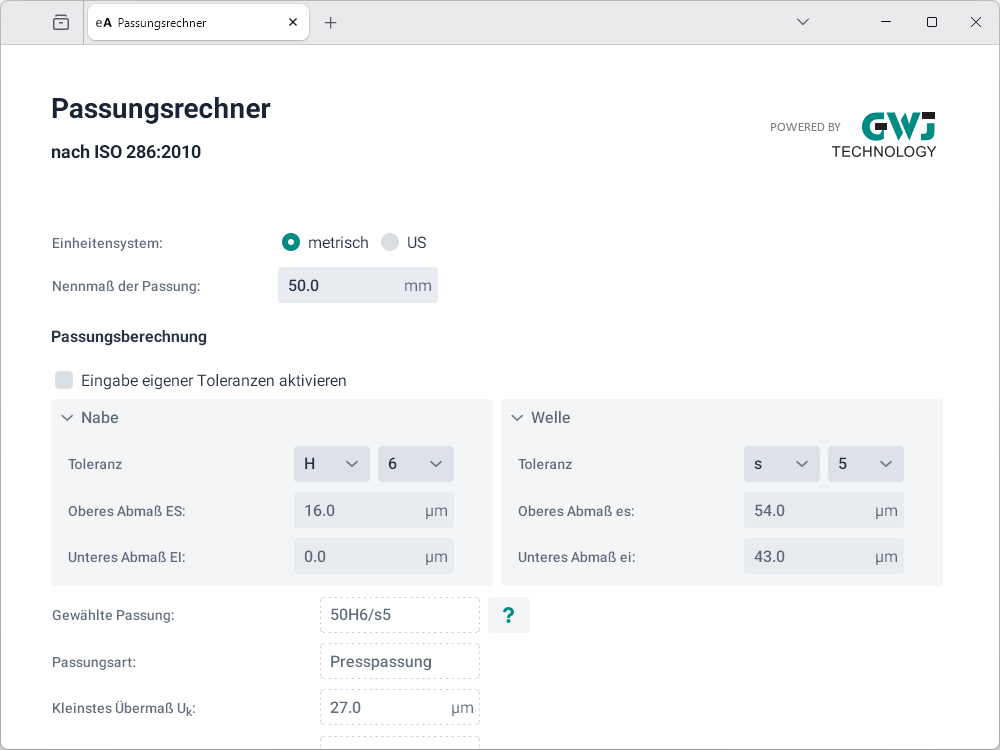Viewport: 1000px width, 750px height.
Task: Collapse the Nabe section
Action: coord(67,418)
